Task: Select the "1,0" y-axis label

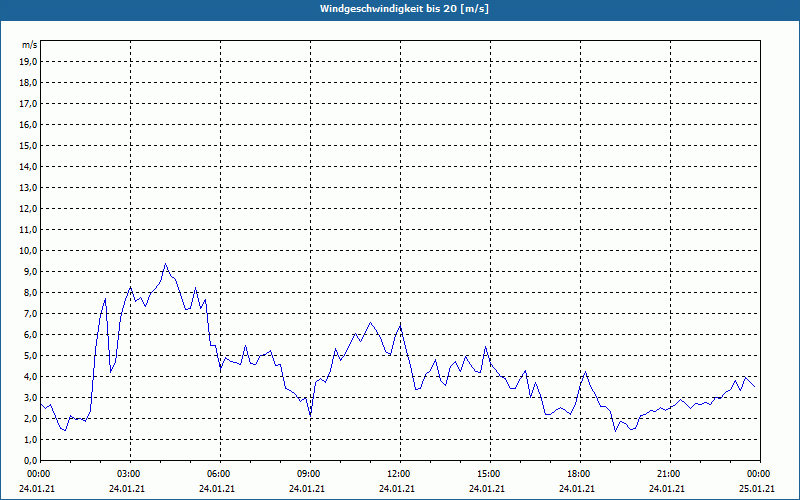Action: 30,439
